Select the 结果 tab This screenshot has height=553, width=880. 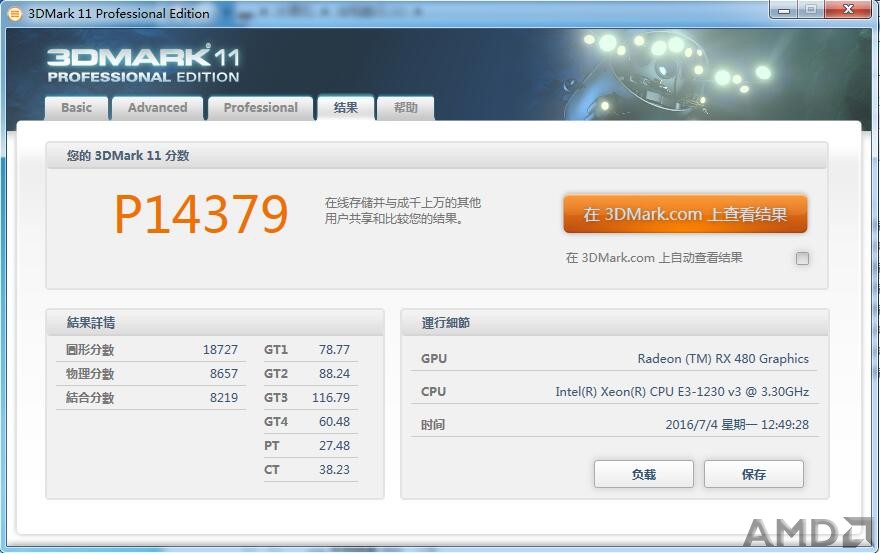(x=346, y=107)
